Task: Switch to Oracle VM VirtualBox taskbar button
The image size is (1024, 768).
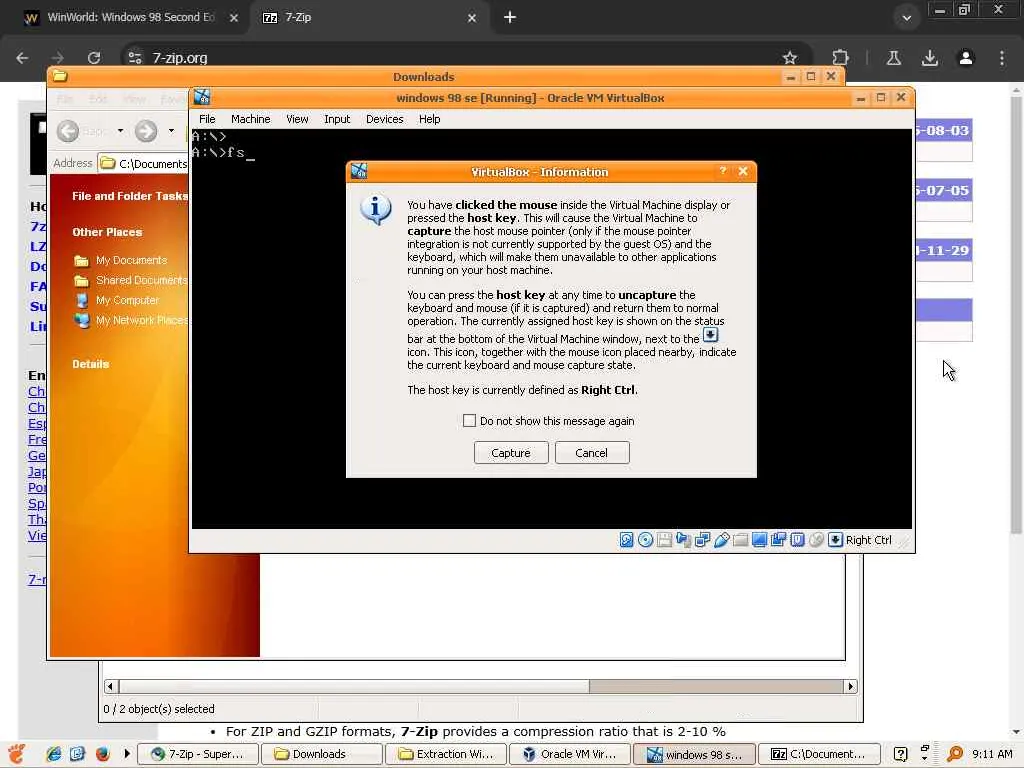Action: click(x=569, y=754)
